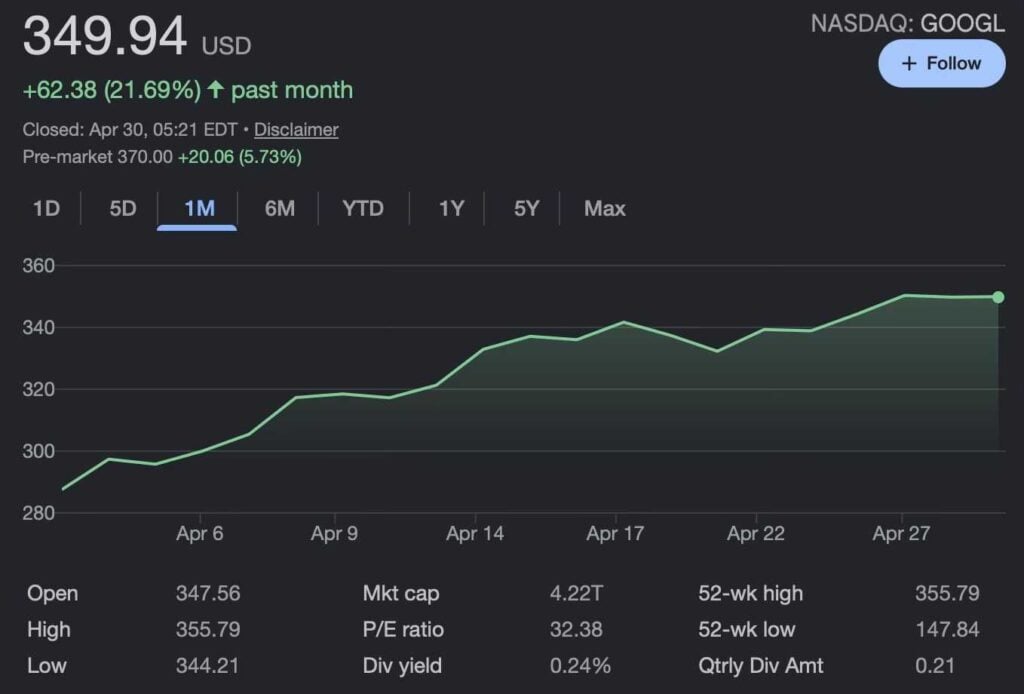
Task: Click the Mkt cap label
Action: [401, 594]
